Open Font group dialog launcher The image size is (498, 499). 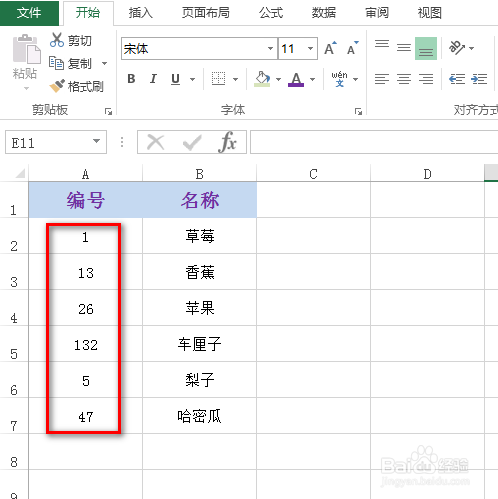click(358, 111)
